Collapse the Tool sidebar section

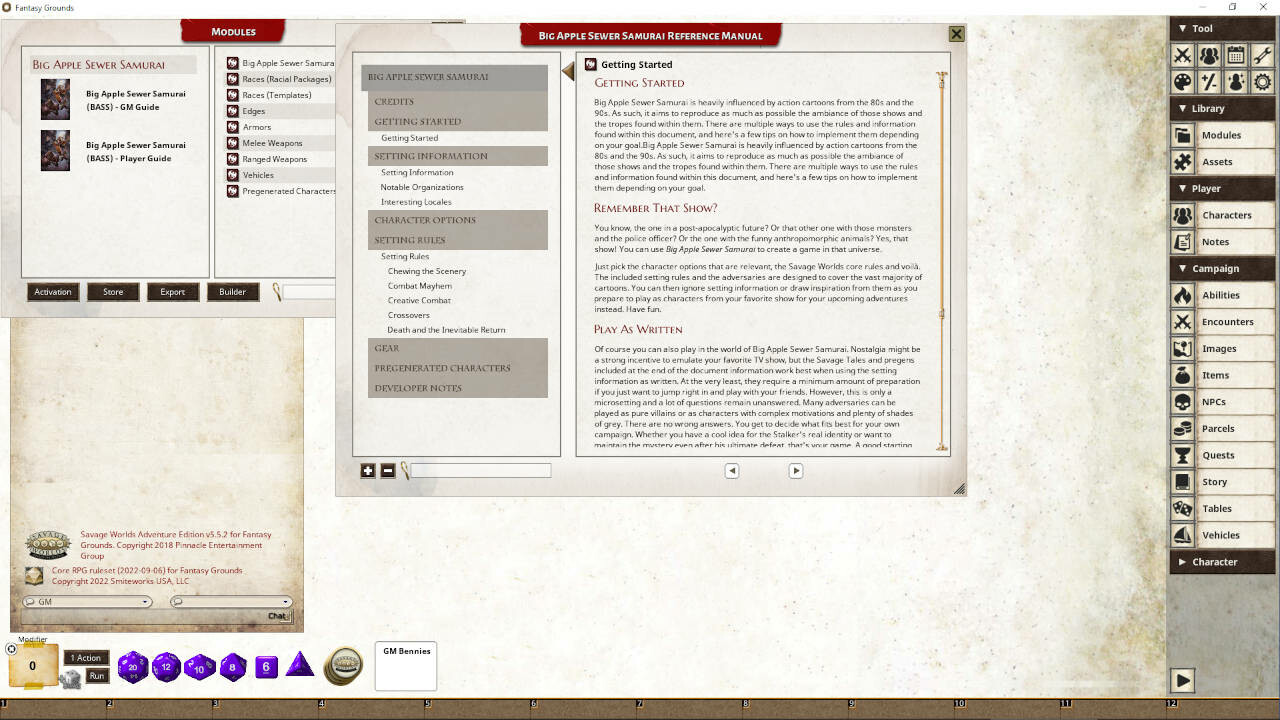[1196, 28]
